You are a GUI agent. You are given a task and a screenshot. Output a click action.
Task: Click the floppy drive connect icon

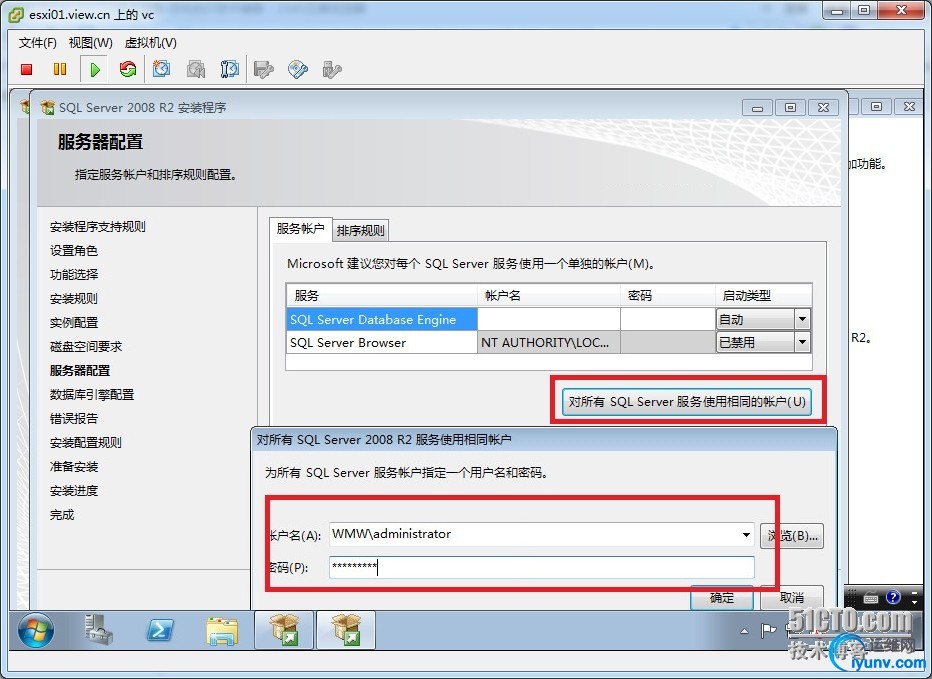(263, 70)
